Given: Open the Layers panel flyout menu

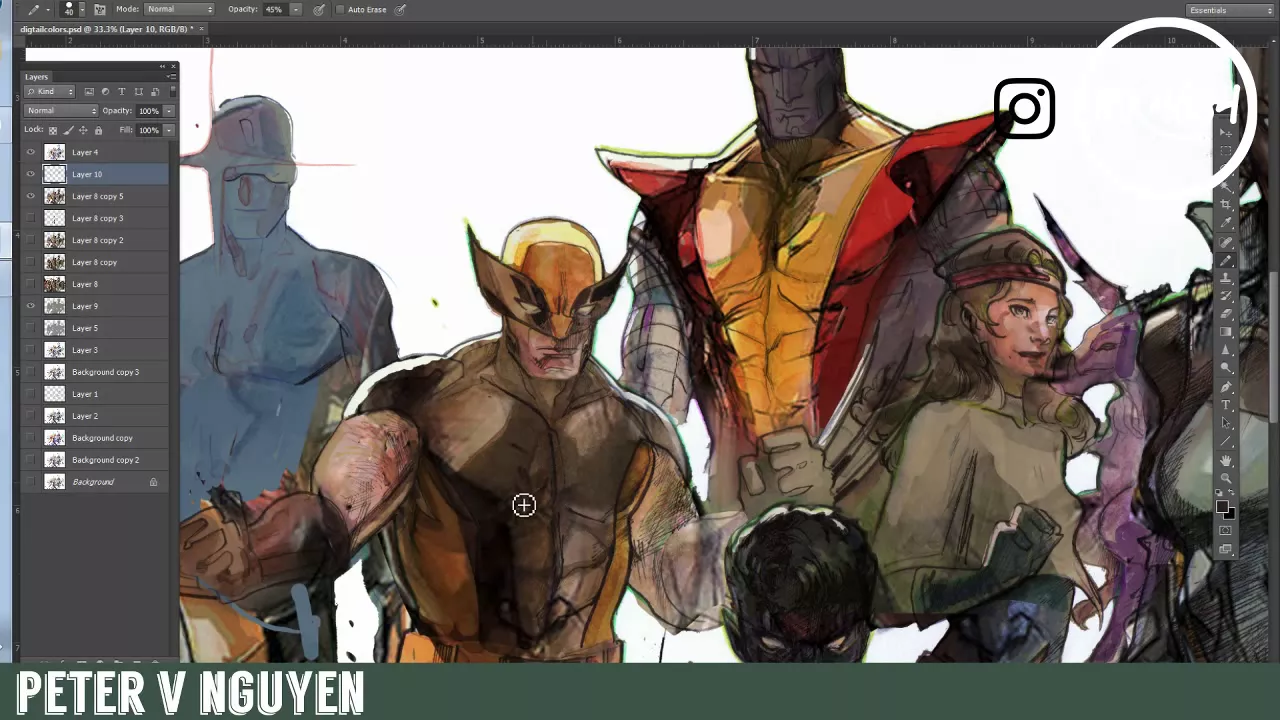Looking at the screenshot, I should pyautogui.click(x=172, y=76).
